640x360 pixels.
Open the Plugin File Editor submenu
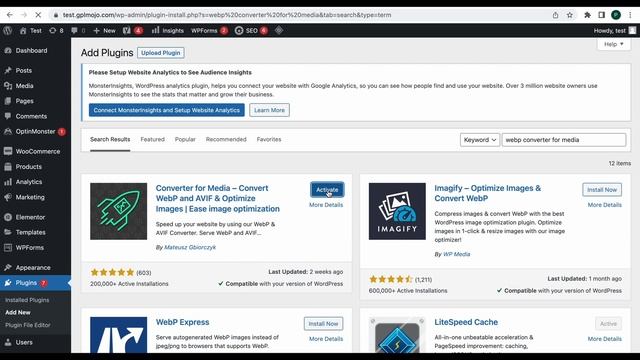pos(28,325)
